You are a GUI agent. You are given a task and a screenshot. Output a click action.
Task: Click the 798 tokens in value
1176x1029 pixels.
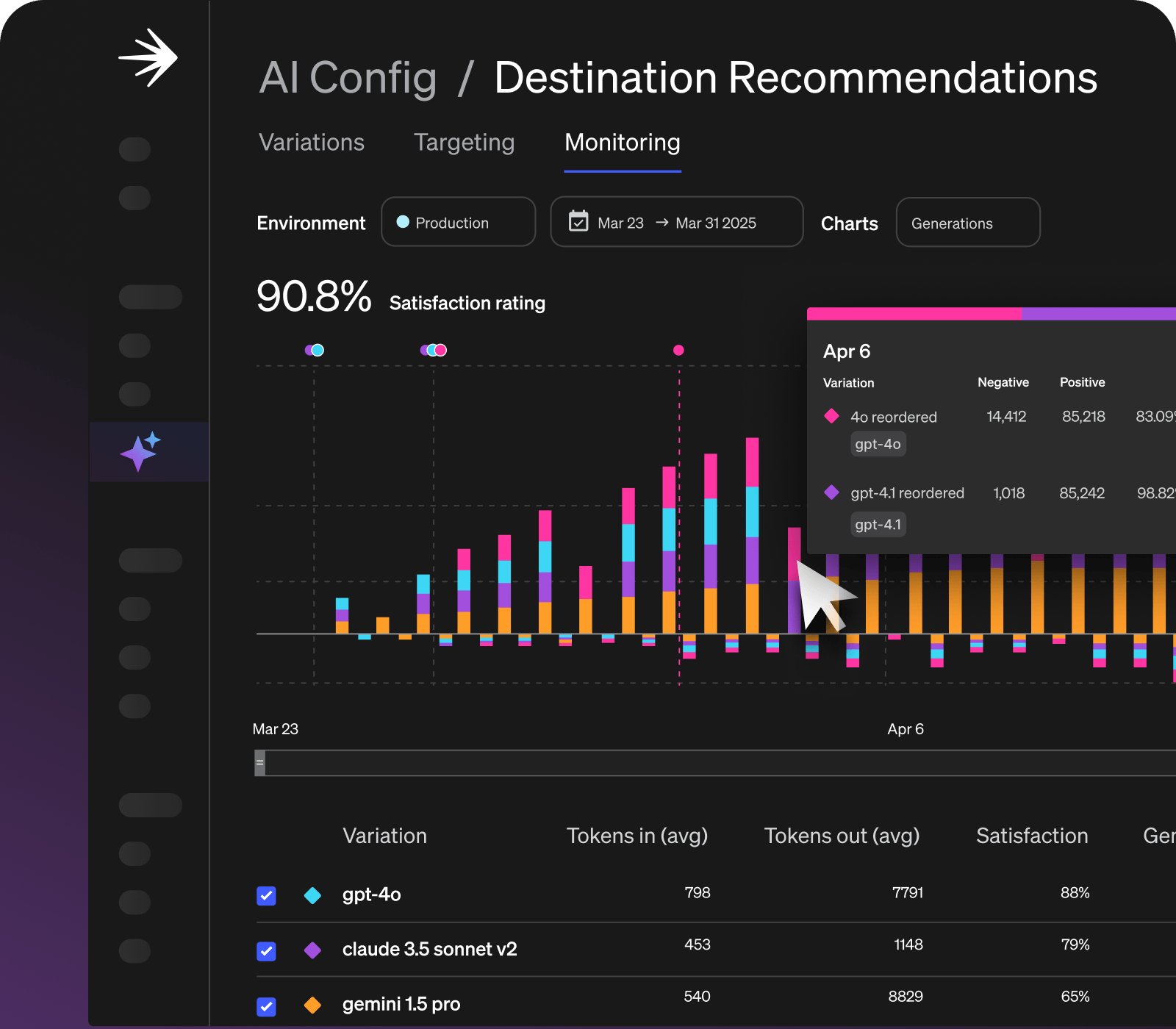click(698, 892)
